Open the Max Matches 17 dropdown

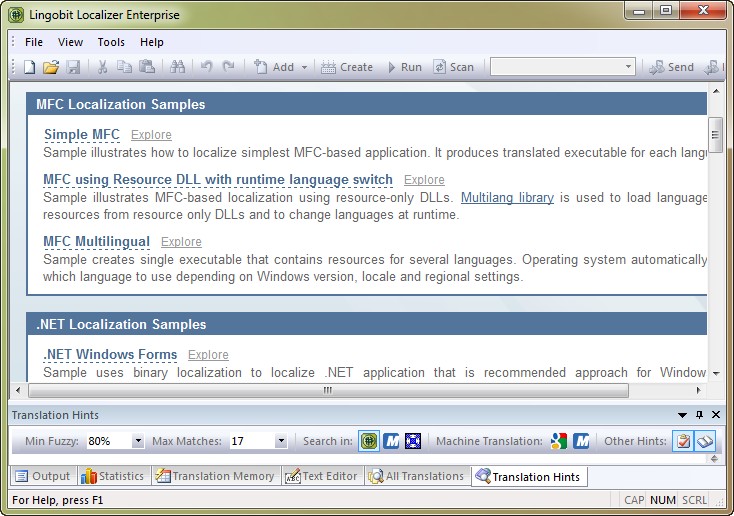281,441
